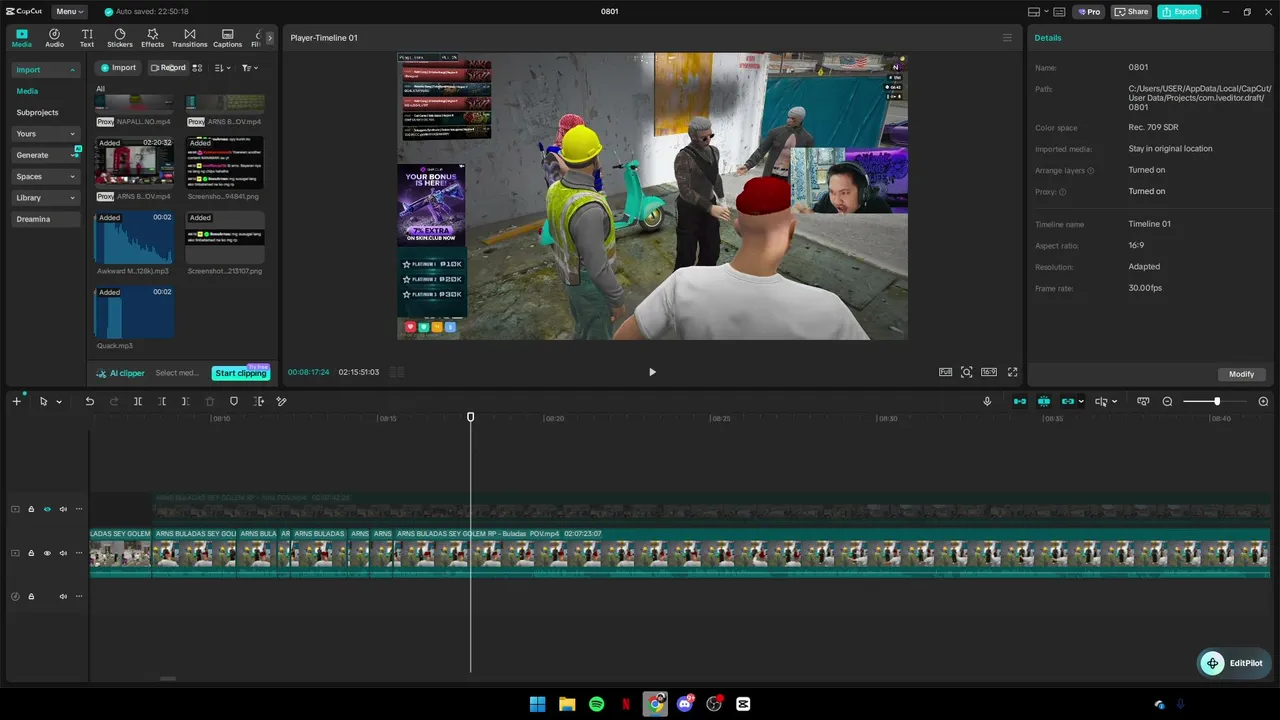Viewport: 1280px width, 720px height.
Task: Lock the audio track
Action: [31, 597]
